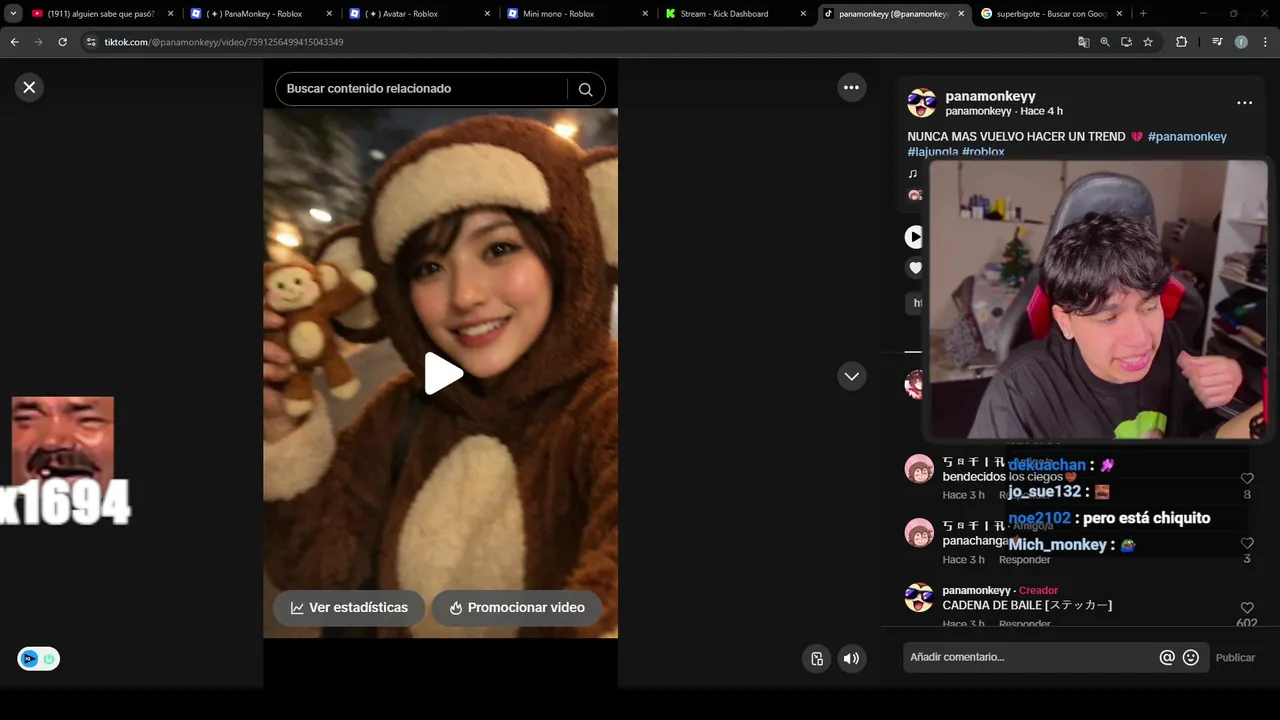Image resolution: width=1280 pixels, height=720 pixels.
Task: Open avatar of 'bendecidos los ciegos' commenter
Action: [919, 468]
